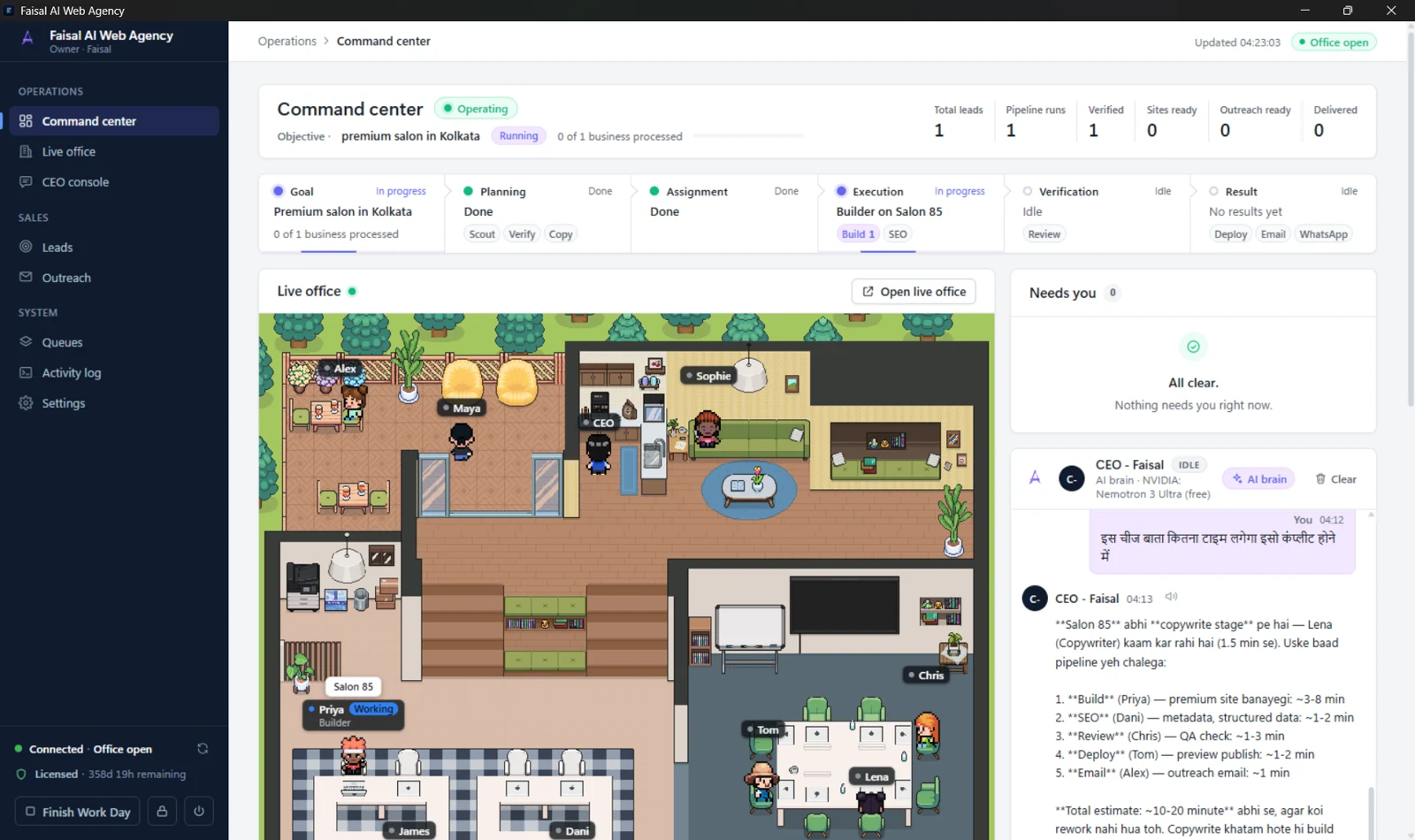Select the Build 1 chip

click(858, 234)
